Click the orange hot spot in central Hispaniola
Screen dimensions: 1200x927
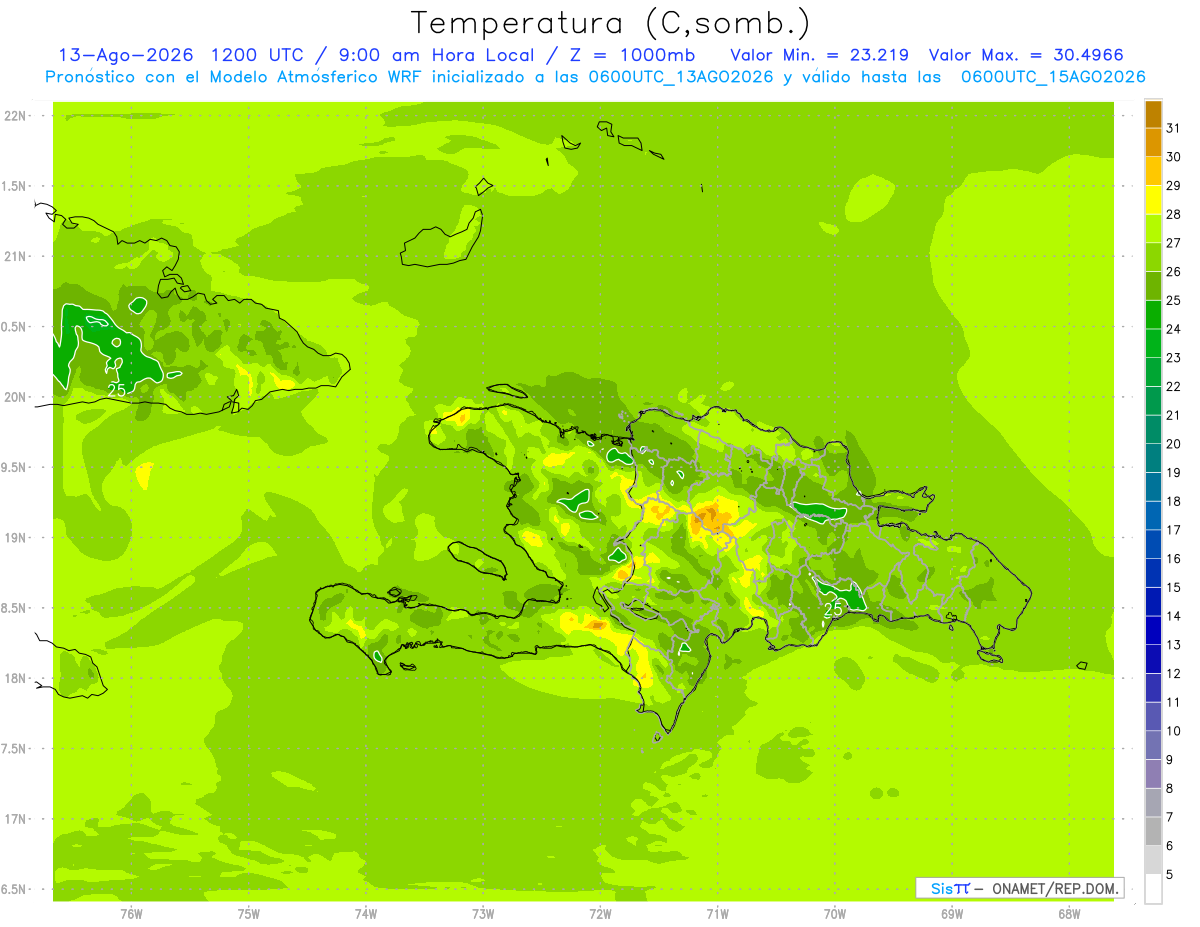coord(713,518)
